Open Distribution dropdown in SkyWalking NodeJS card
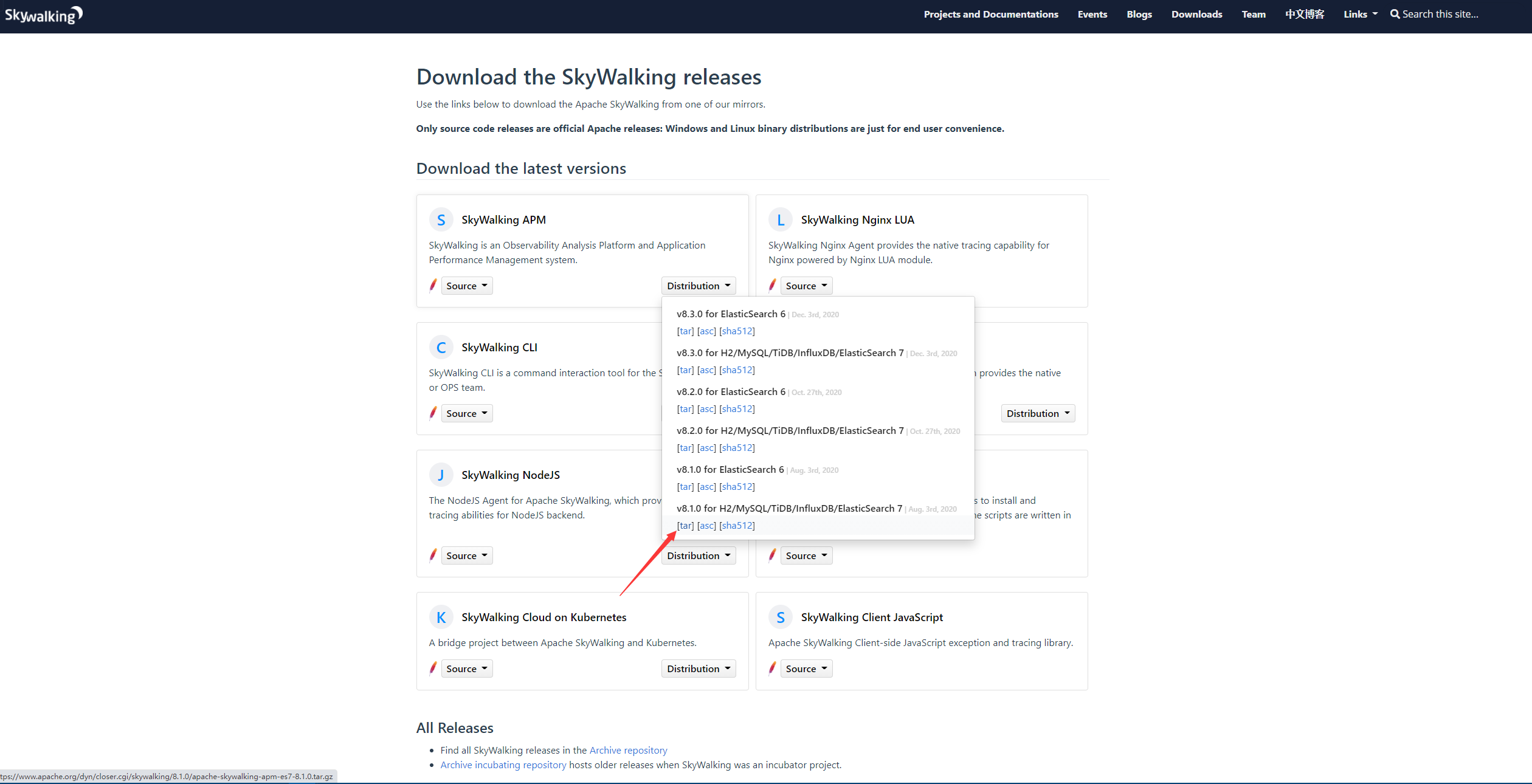1532x784 pixels. [699, 555]
